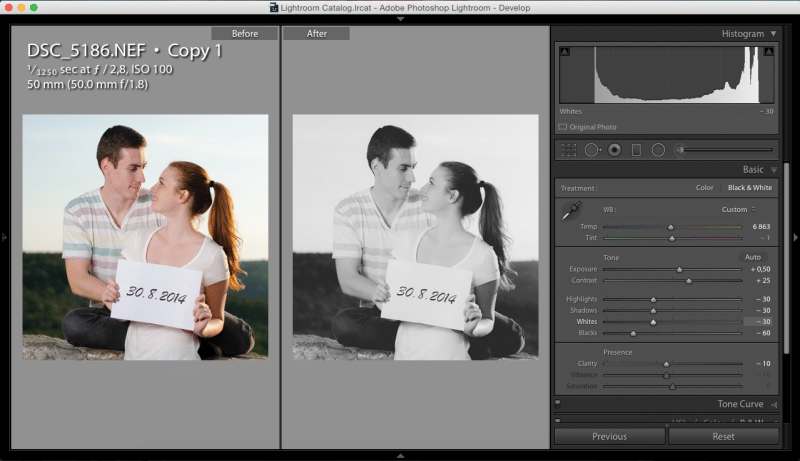Screen dimensions: 800x461
Task: Toggle the Tone Curve panel switch
Action: coord(558,404)
